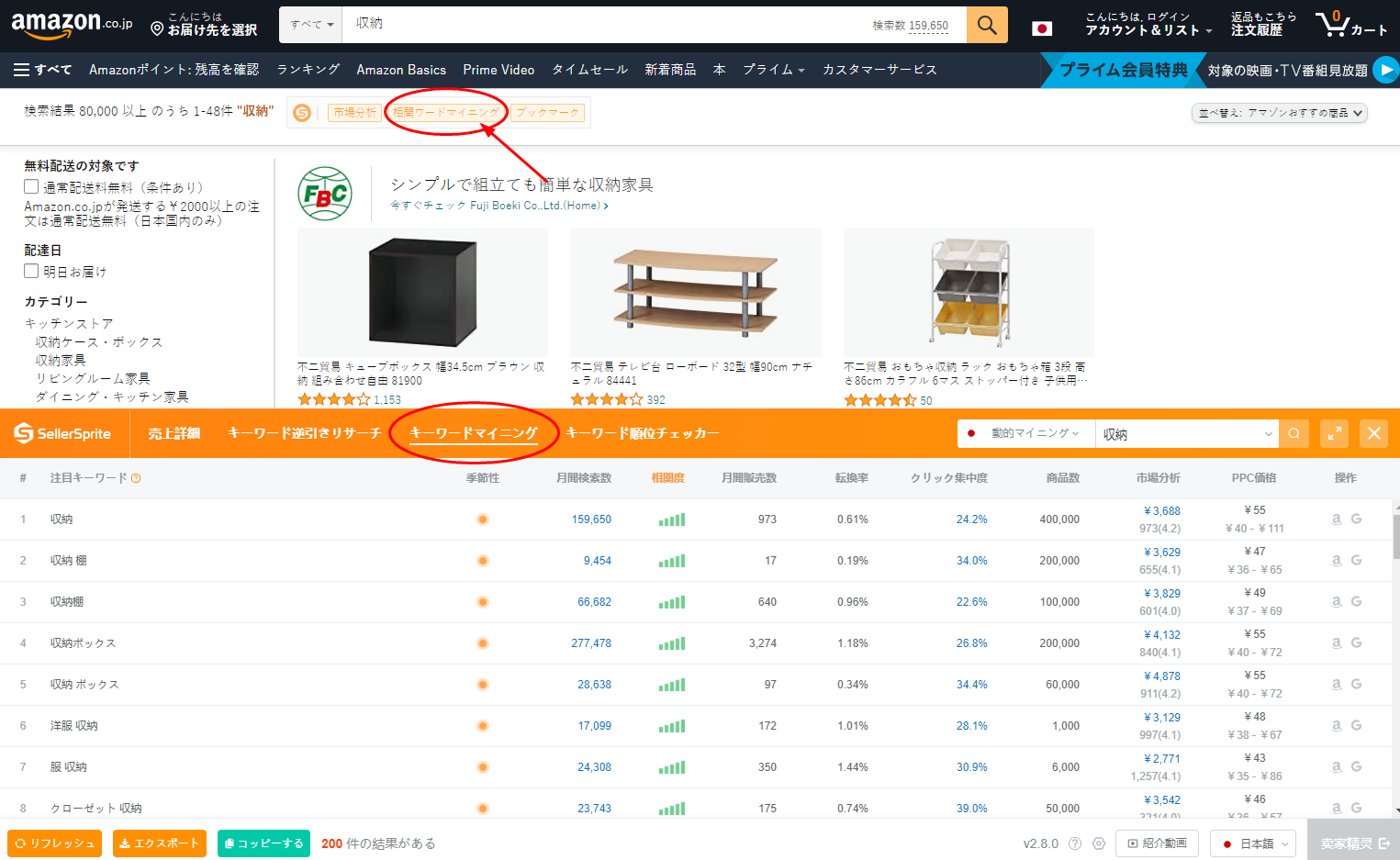Open Google search icon for 収納 row
Image resolution: width=1400 pixels, height=860 pixels.
click(1356, 519)
